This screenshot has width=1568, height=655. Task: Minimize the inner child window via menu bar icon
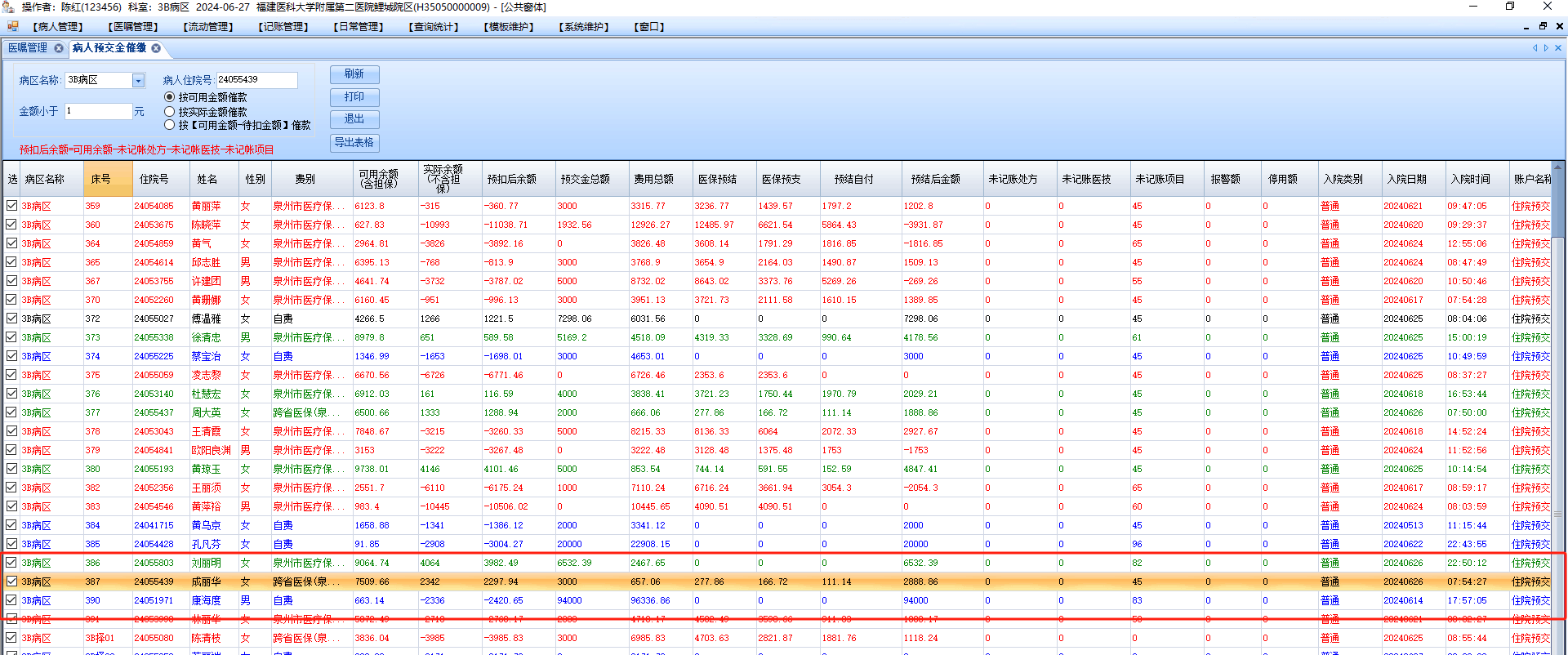1526,26
